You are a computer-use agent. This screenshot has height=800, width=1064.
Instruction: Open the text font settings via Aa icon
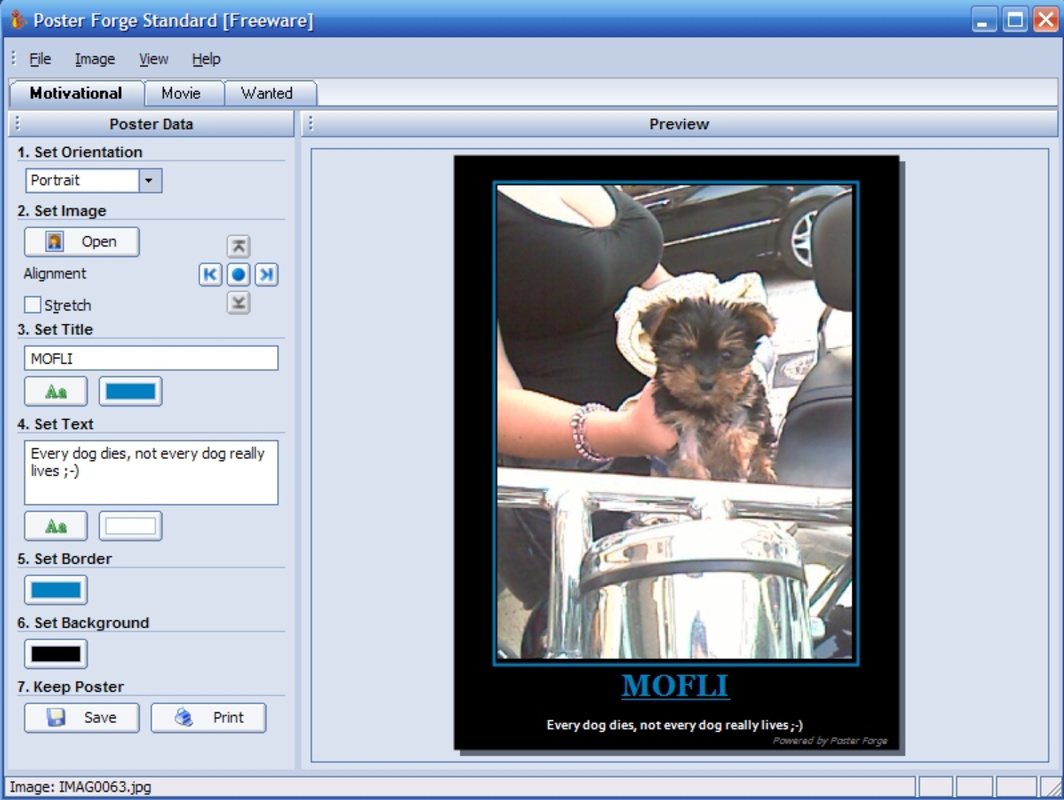55,525
